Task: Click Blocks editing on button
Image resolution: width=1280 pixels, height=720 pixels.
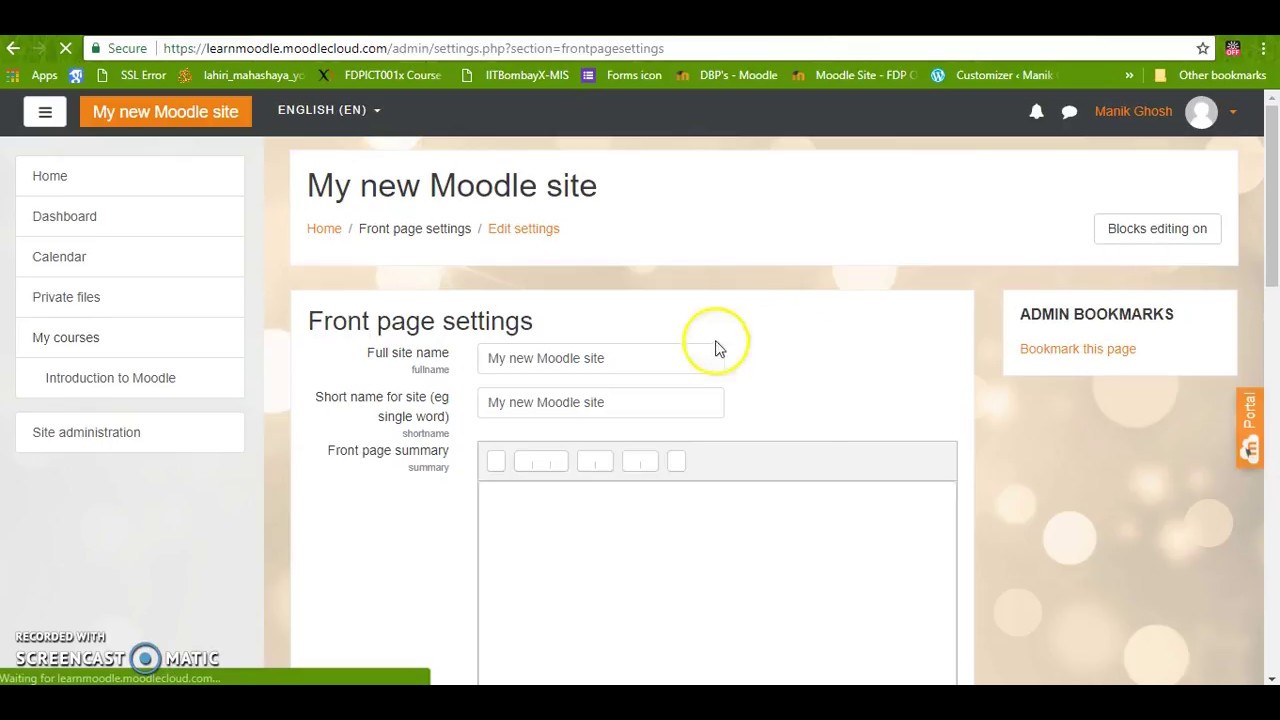Action: tap(1157, 229)
